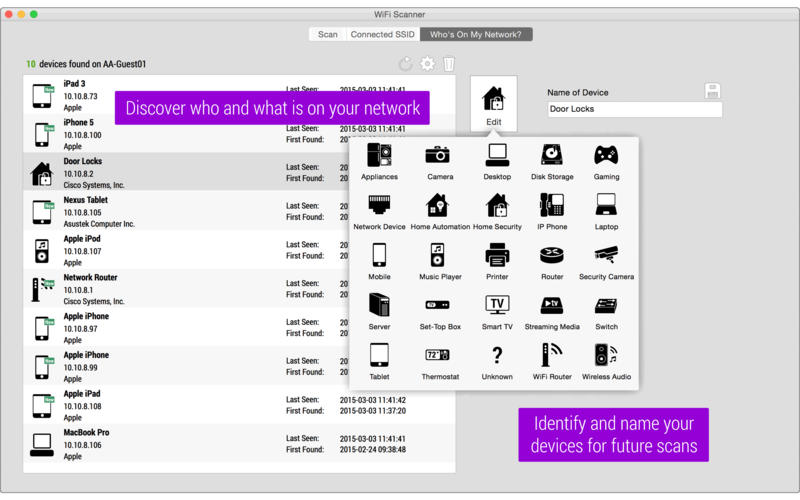Switch to the Connected SSID tab
The width and height of the screenshot is (800, 500).
coord(383,34)
